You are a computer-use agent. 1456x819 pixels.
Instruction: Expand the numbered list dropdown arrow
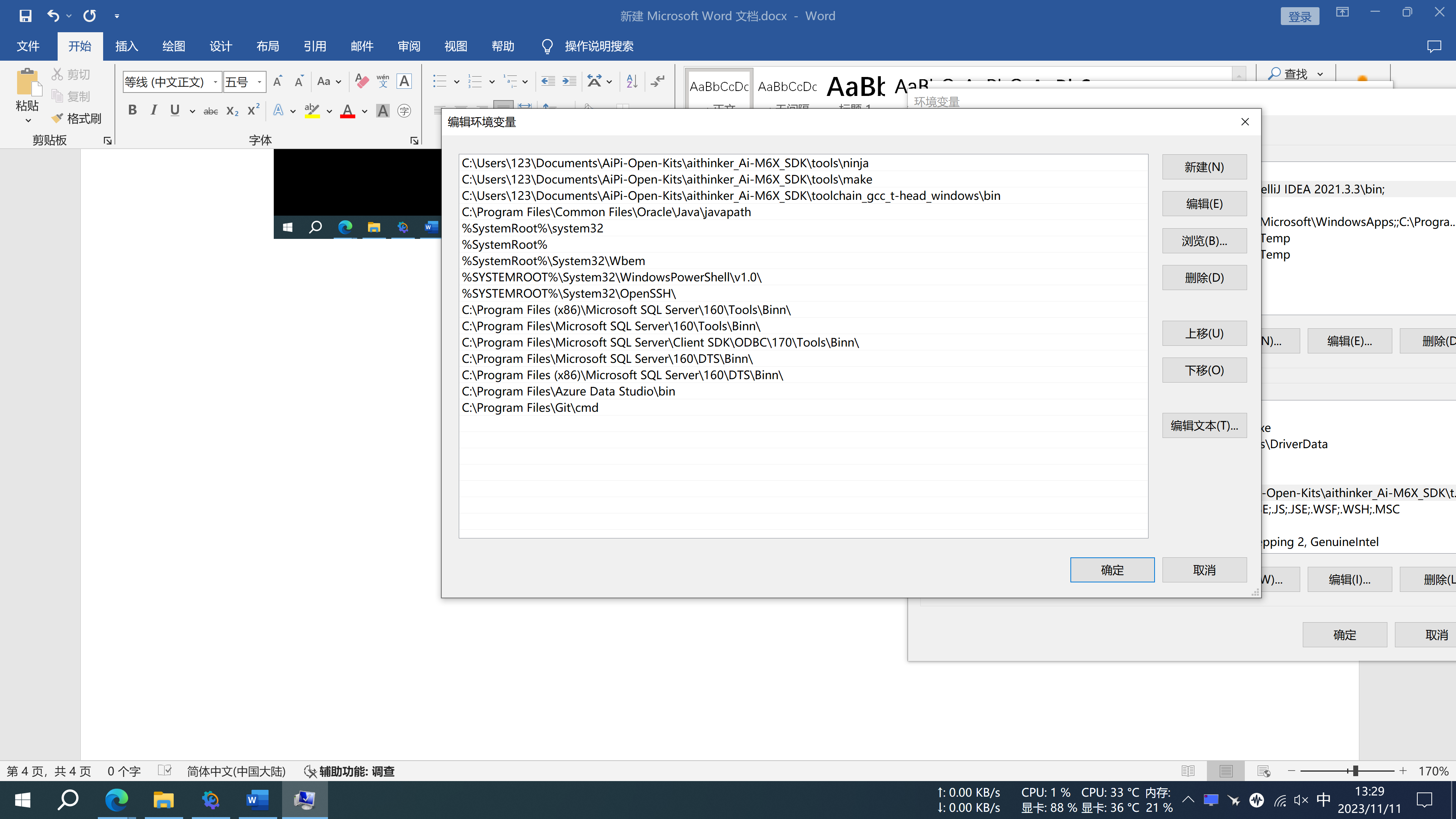pos(492,82)
